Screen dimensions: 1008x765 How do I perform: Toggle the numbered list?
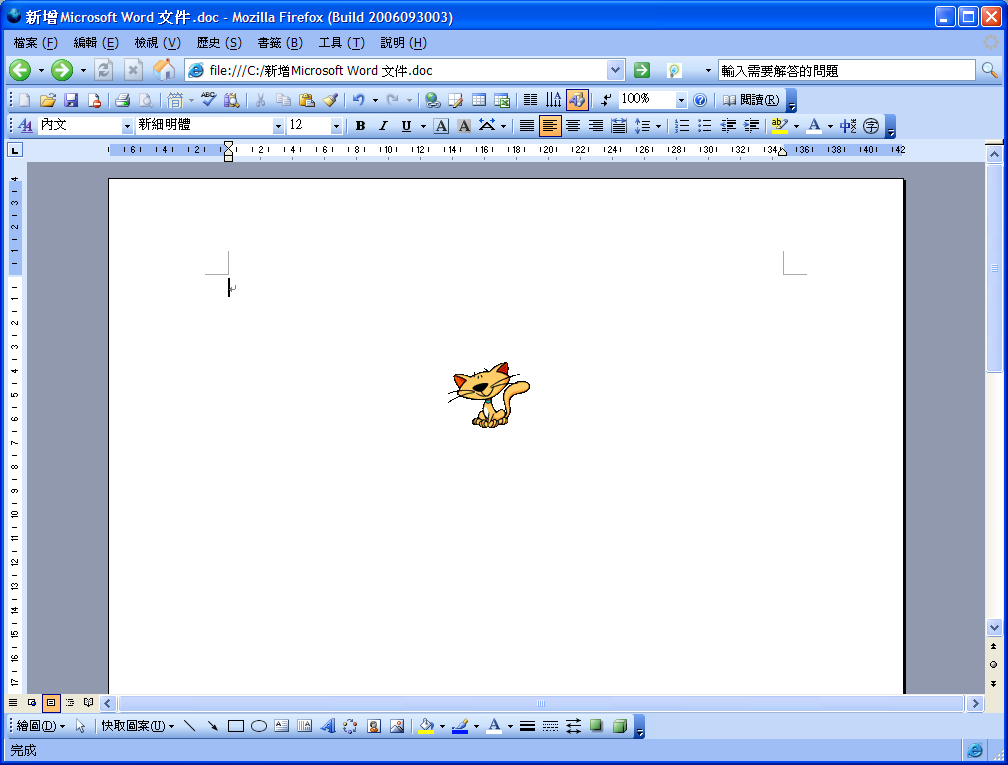682,126
